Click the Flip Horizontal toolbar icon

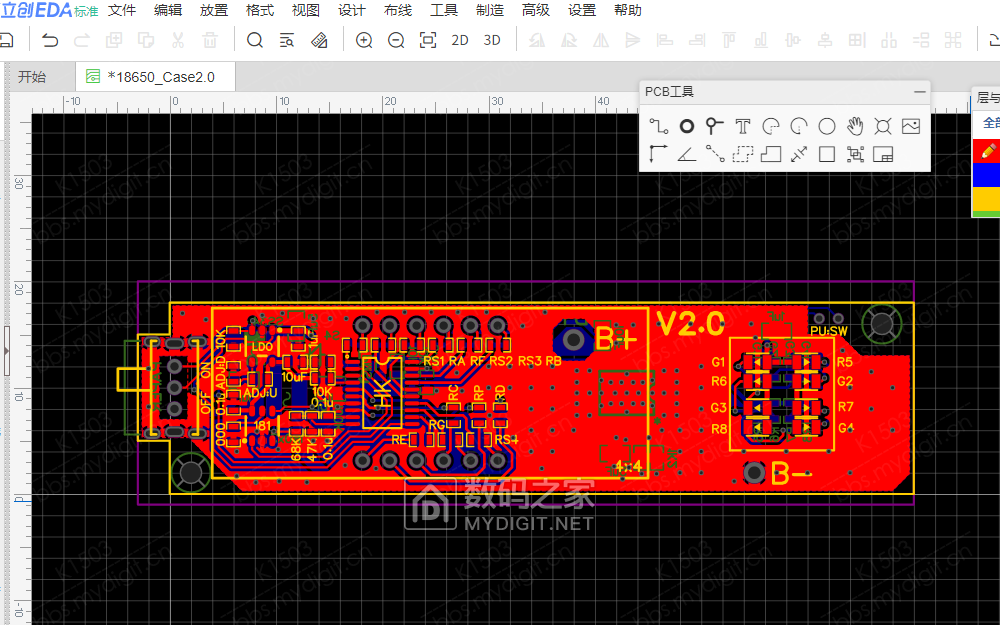601,40
